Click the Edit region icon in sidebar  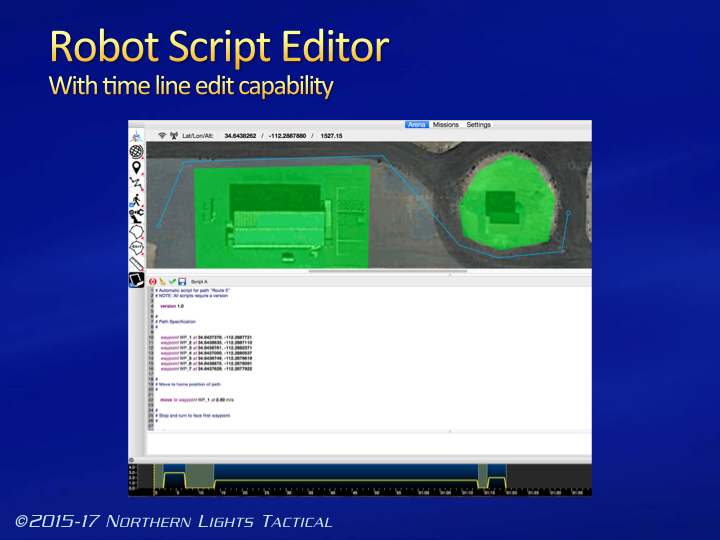[136, 247]
